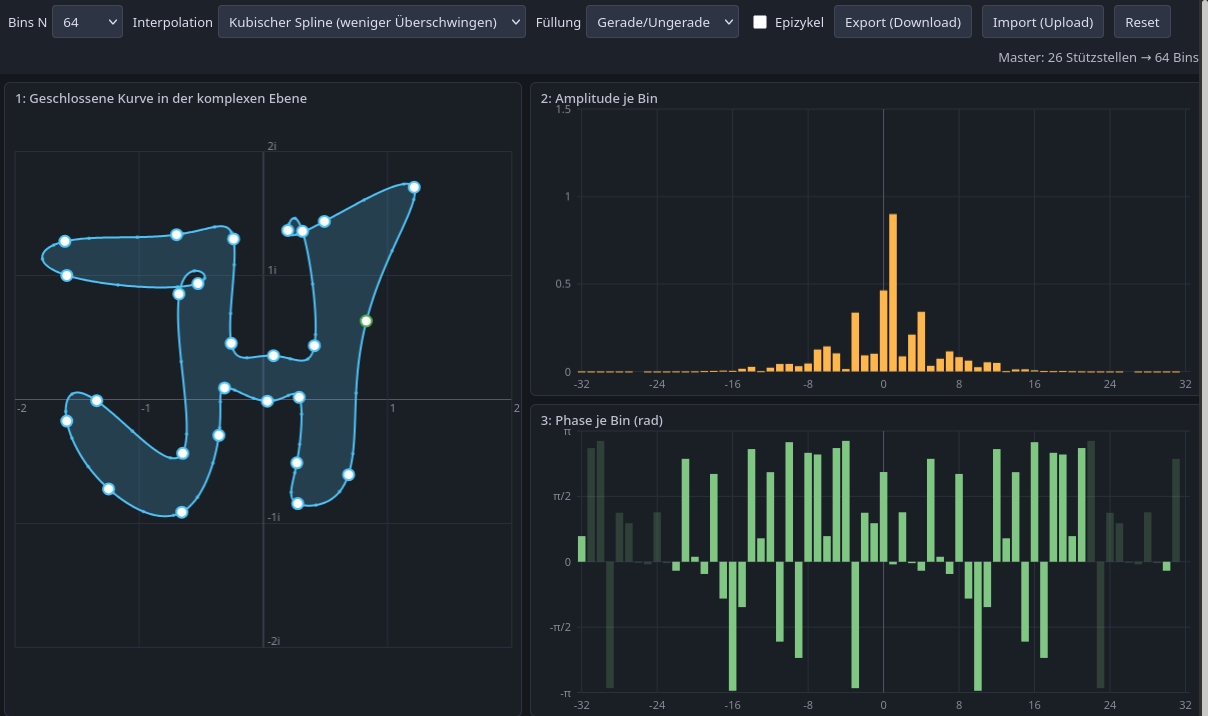Select the green-highlighted control point on the curve
Viewport: 1208px width, 716px height.
pyautogui.click(x=366, y=321)
